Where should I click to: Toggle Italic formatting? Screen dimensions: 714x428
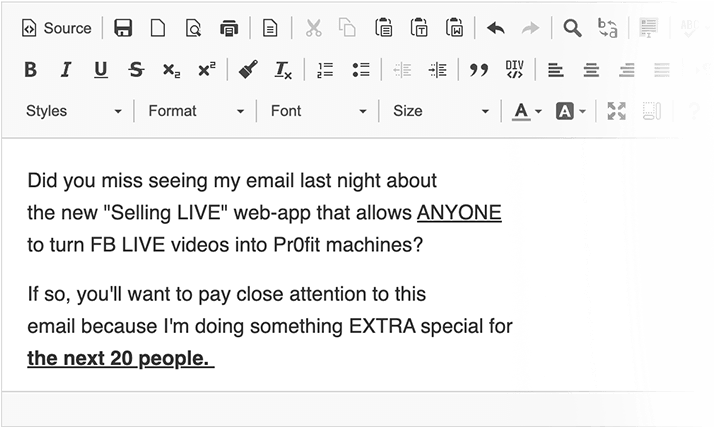point(65,70)
